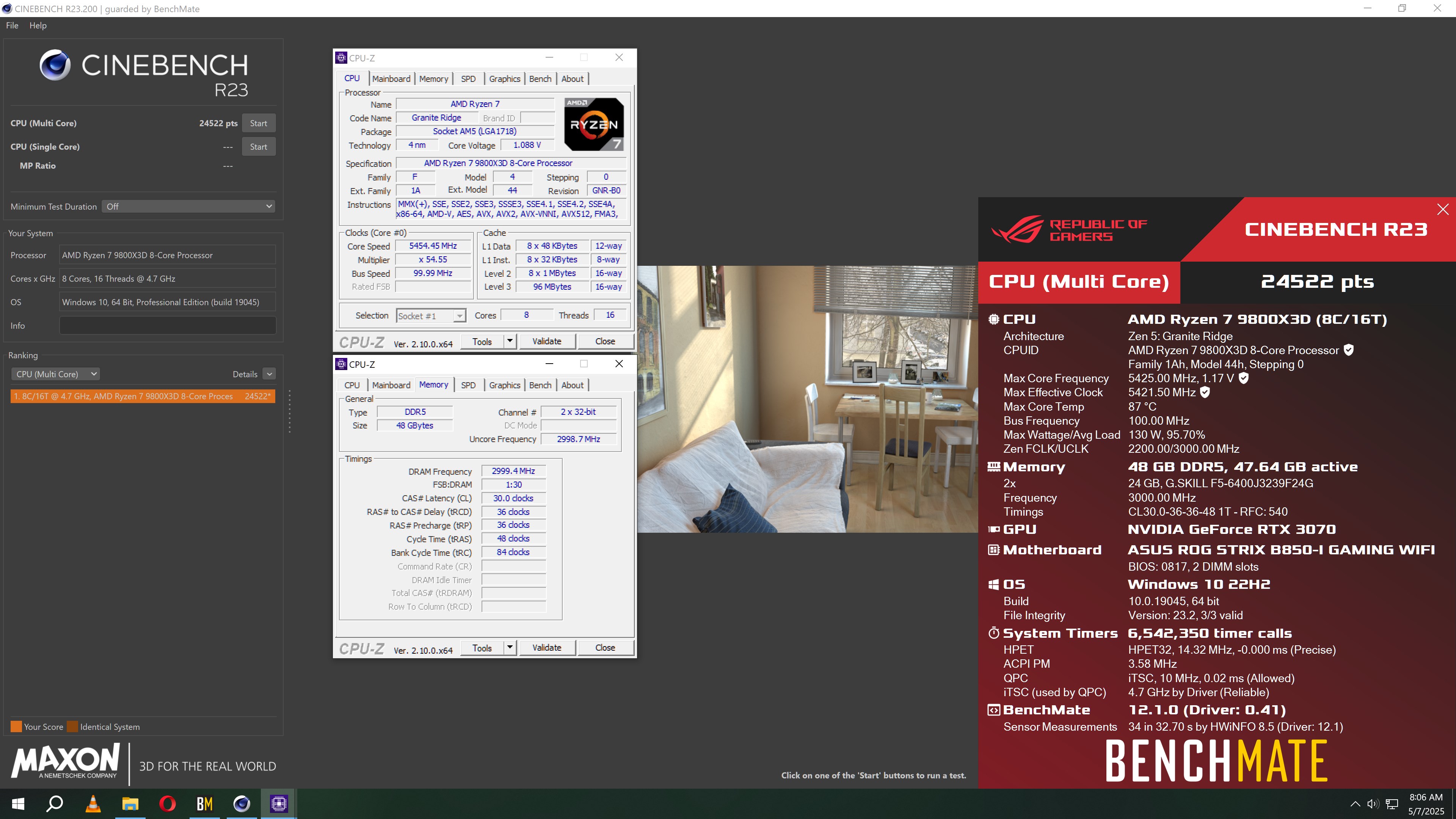Open the CPU (Multi Core) ranking dropdown
This screenshot has width=1456, height=819.
point(55,374)
